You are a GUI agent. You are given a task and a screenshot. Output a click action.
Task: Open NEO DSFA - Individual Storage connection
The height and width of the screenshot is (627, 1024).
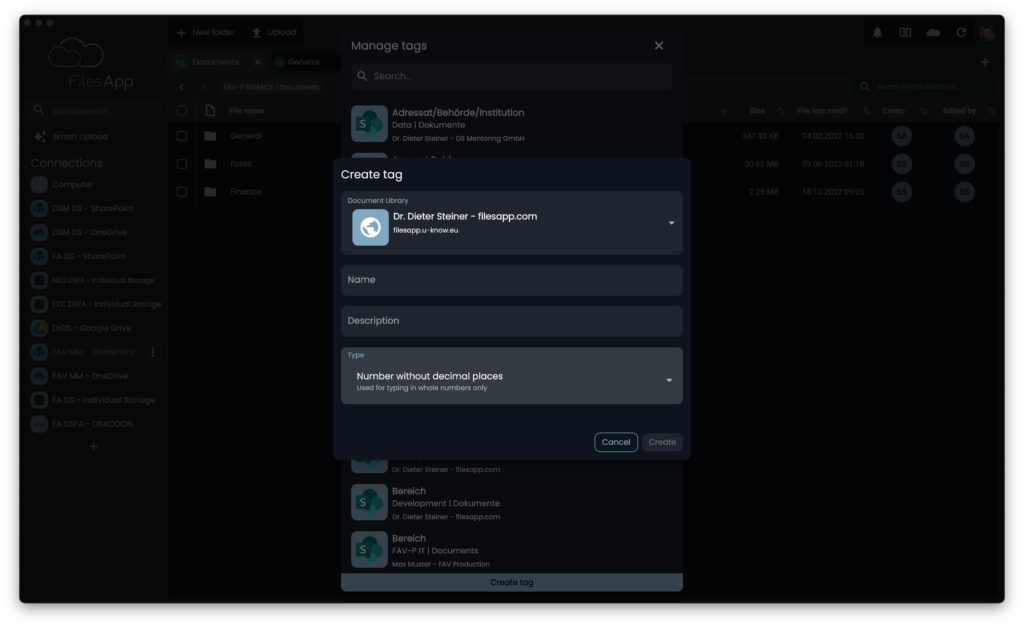[x=95, y=280]
